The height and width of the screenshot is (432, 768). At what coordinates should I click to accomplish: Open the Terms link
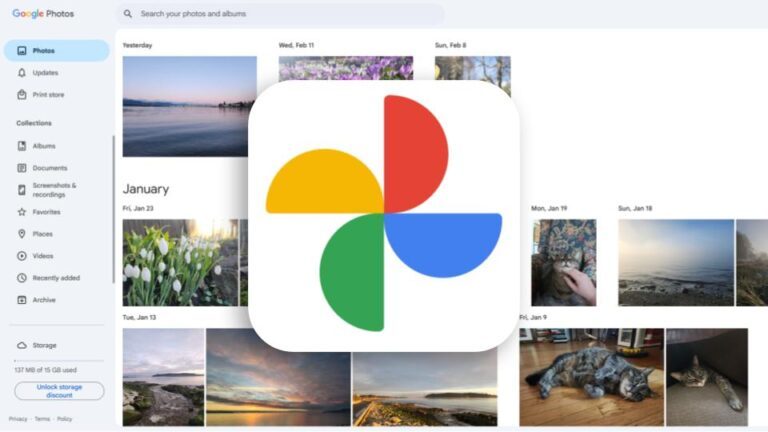point(42,419)
